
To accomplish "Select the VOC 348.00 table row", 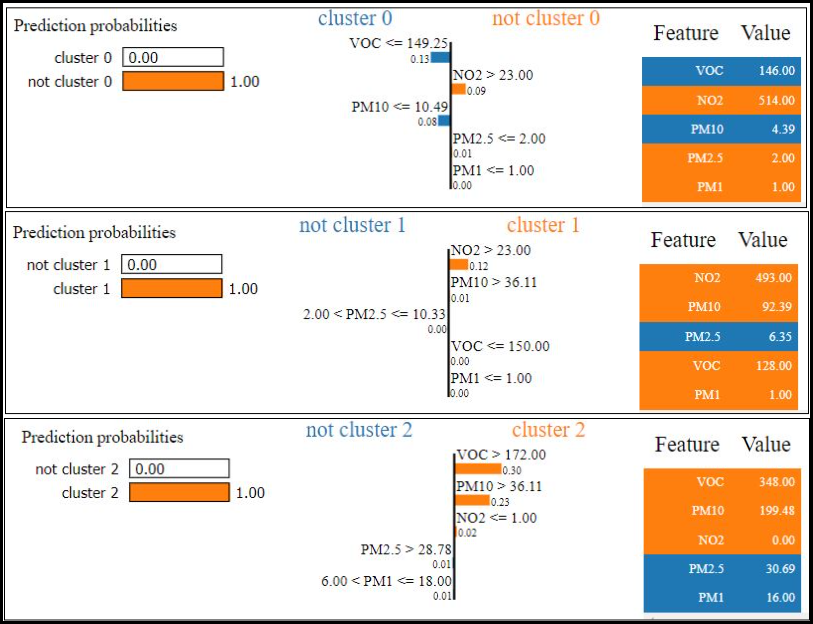I will 722,482.
